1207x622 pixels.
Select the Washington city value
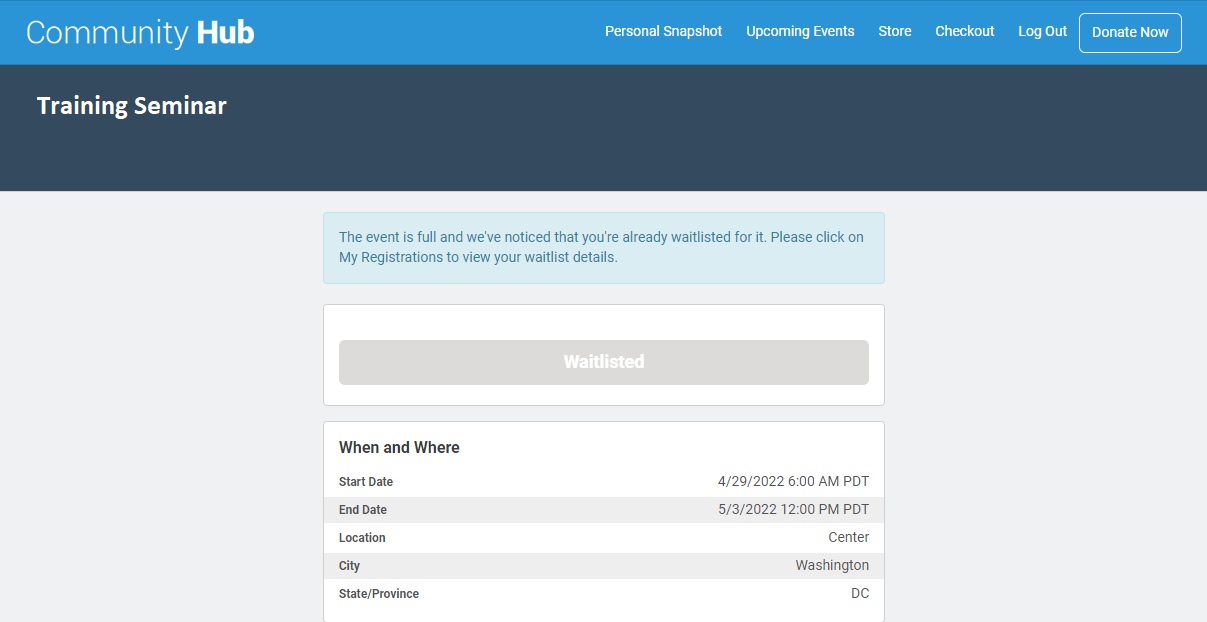pos(832,566)
